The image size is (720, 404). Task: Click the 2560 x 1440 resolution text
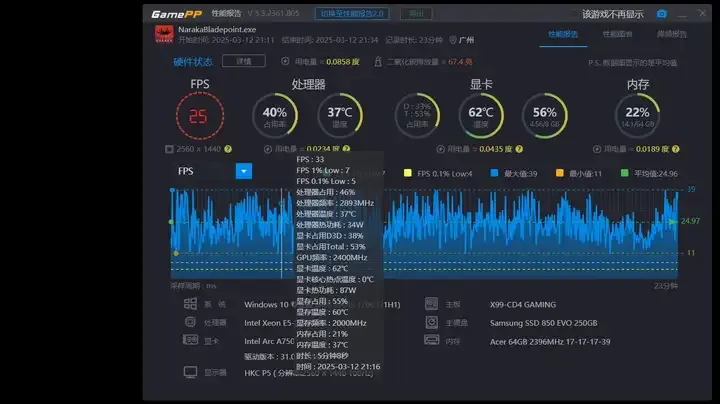198,149
